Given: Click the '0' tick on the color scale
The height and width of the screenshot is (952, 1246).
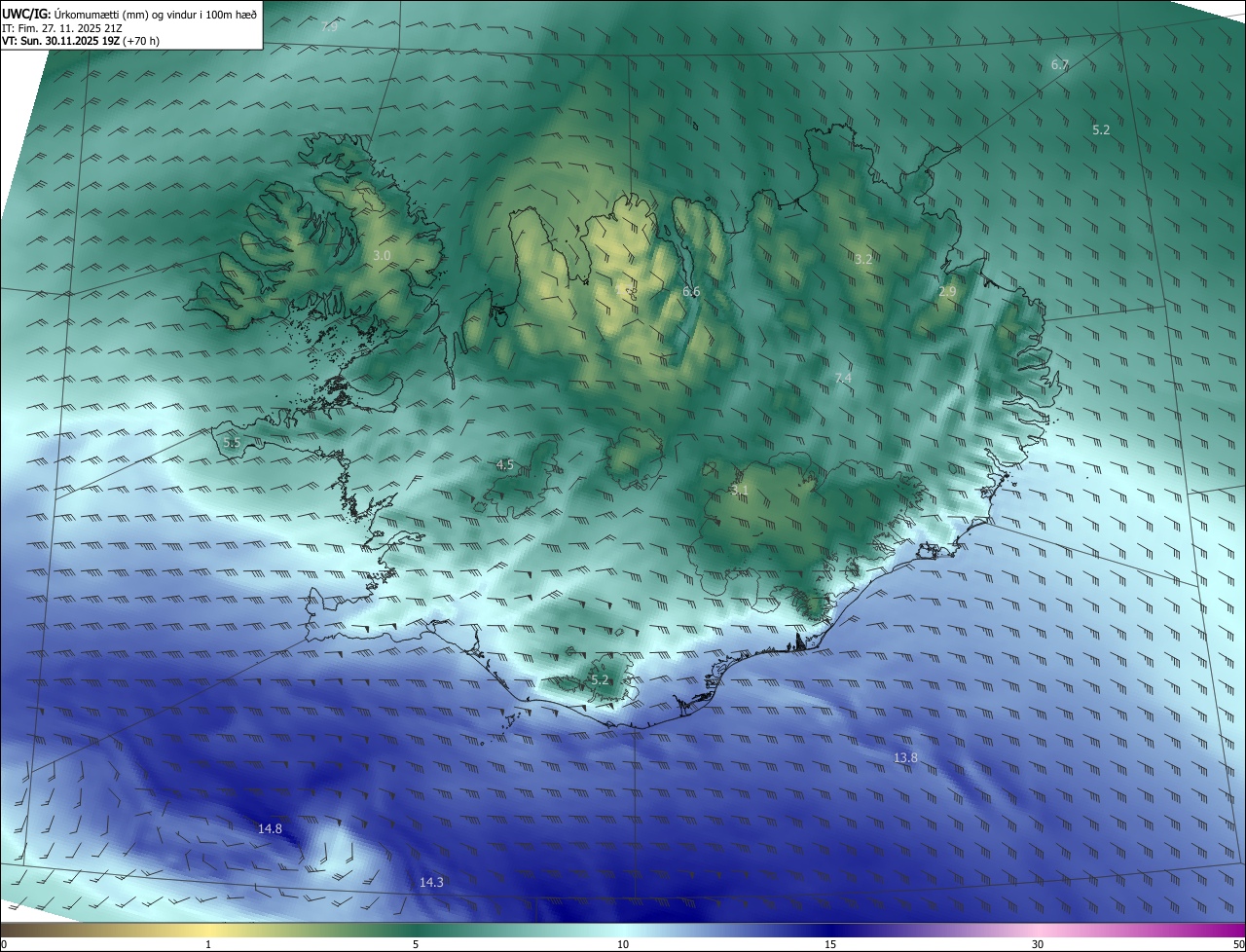Looking at the screenshot, I should click(x=4, y=944).
